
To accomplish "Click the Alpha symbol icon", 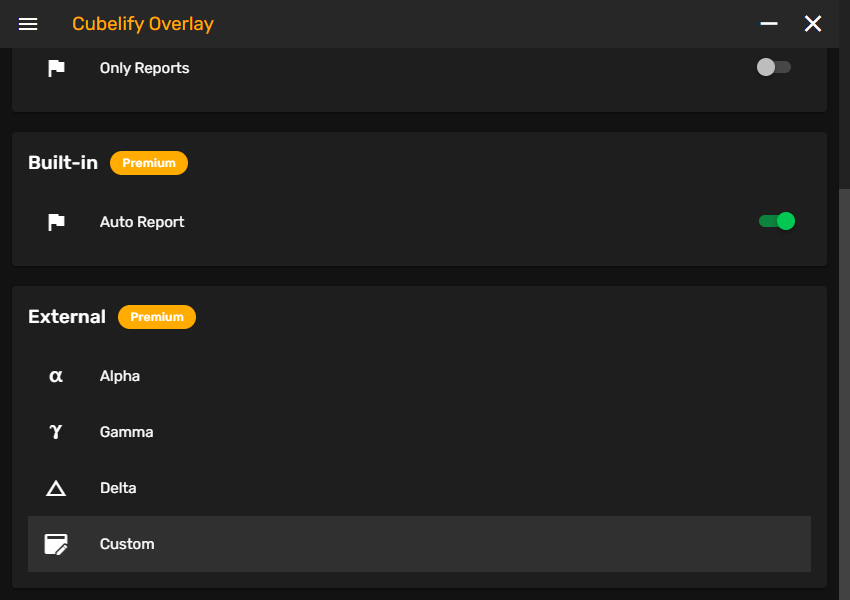I will (x=56, y=376).
